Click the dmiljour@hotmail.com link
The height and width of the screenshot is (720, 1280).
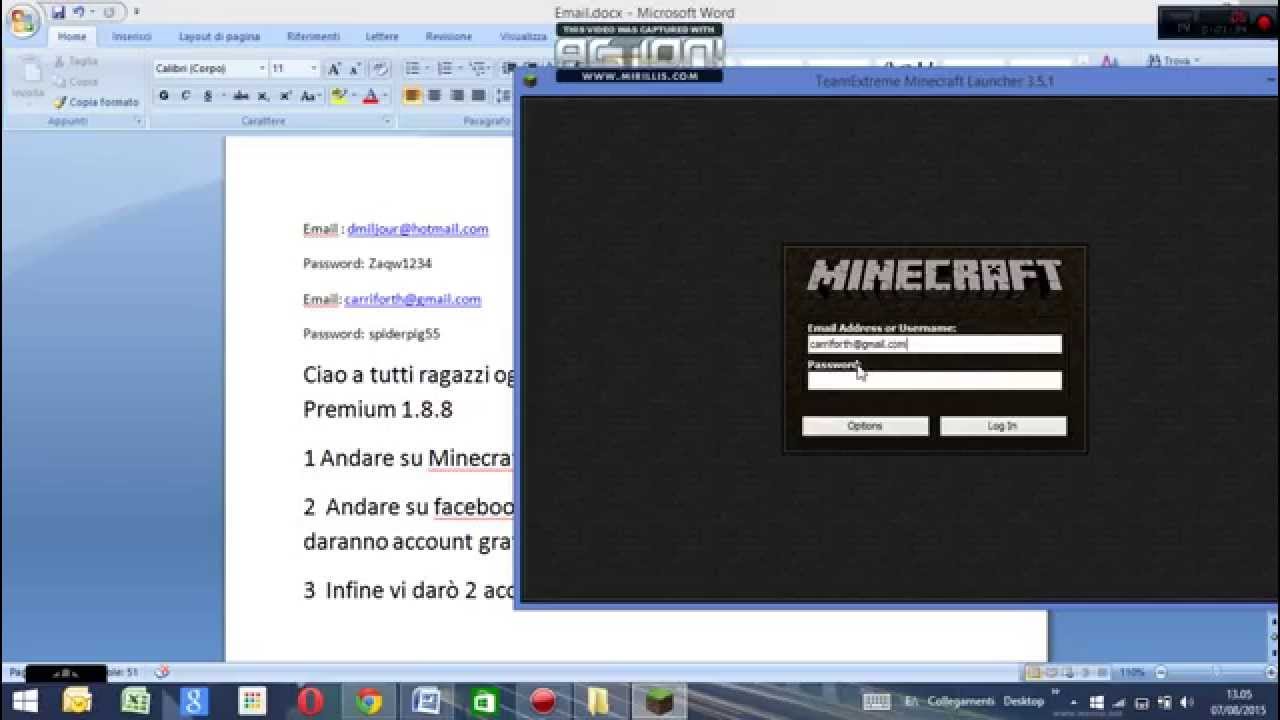click(417, 229)
